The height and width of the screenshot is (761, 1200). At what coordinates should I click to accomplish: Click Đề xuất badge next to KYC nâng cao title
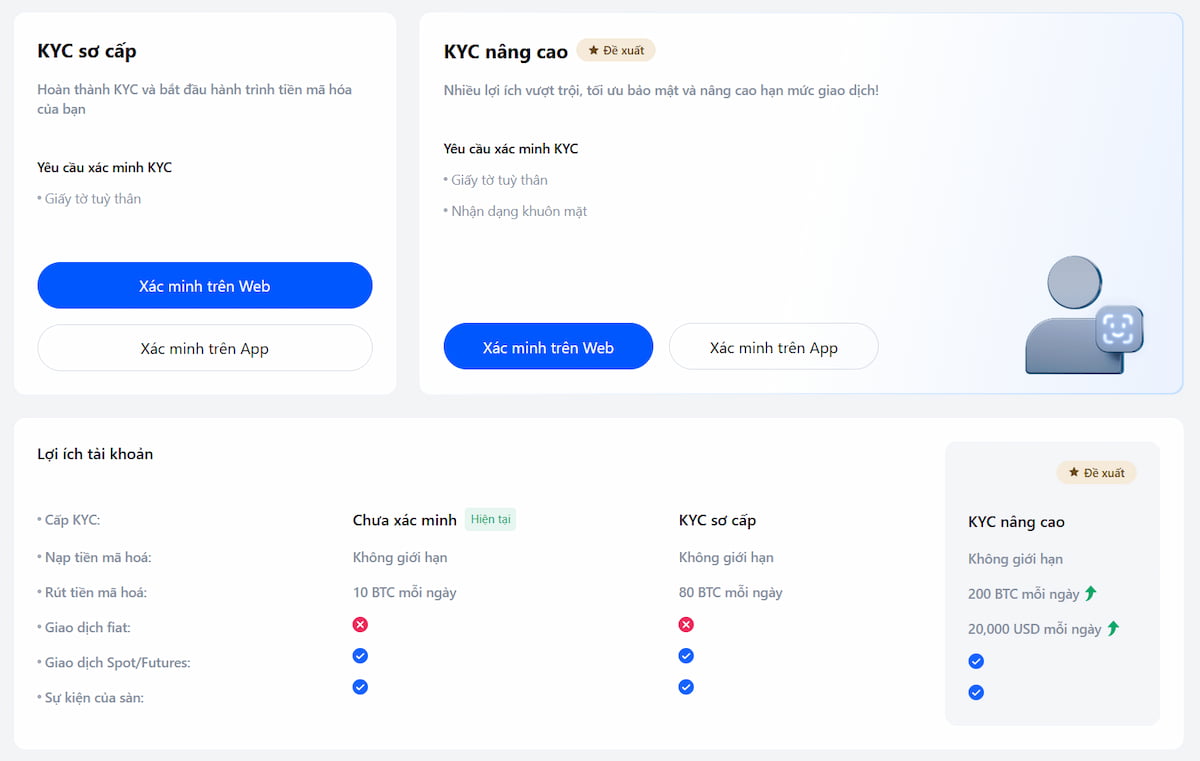coord(616,50)
